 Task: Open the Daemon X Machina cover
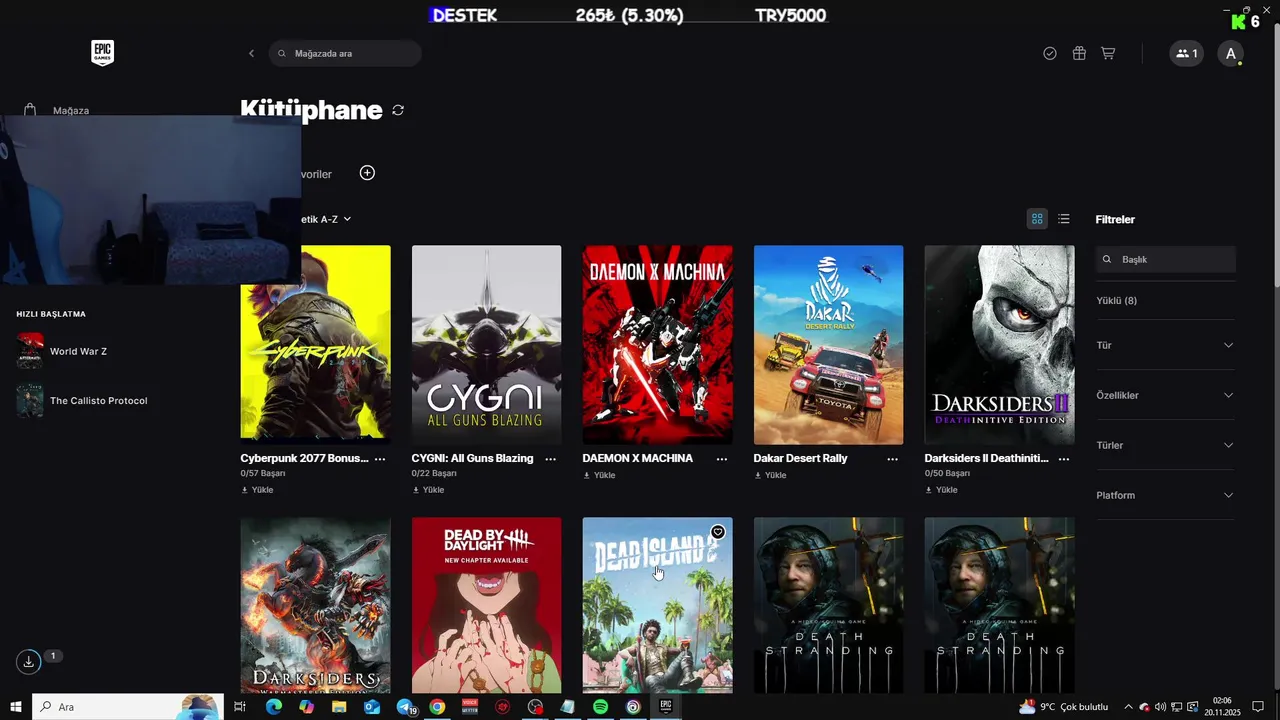pos(657,345)
